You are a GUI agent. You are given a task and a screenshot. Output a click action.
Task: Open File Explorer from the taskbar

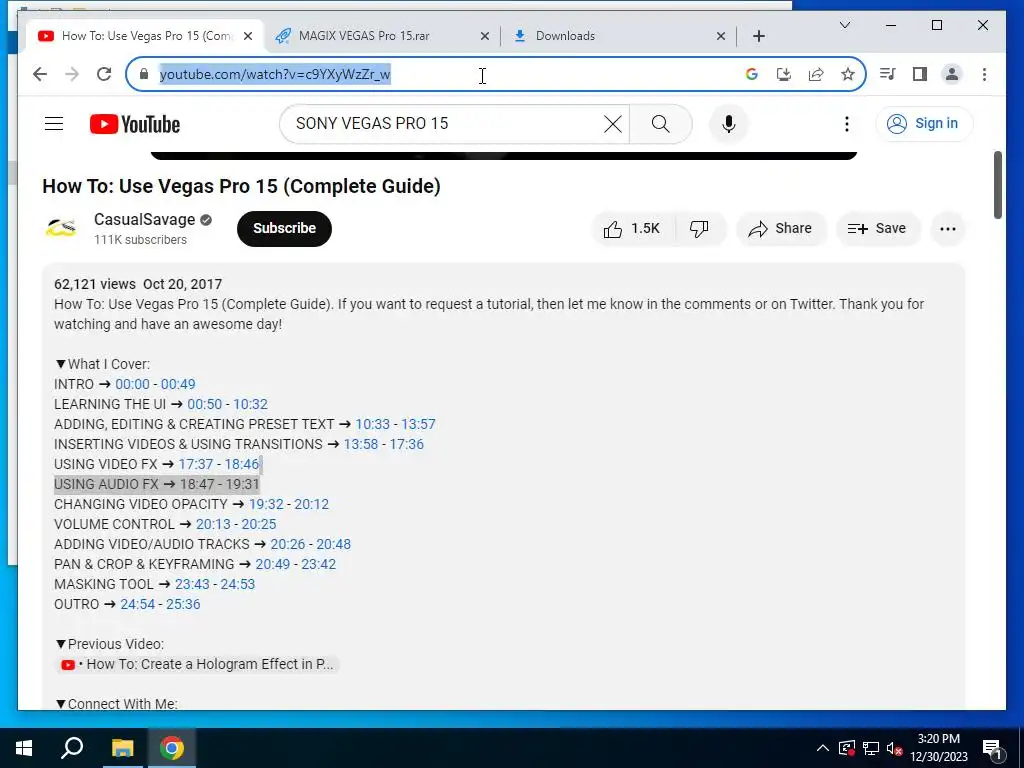tap(122, 748)
